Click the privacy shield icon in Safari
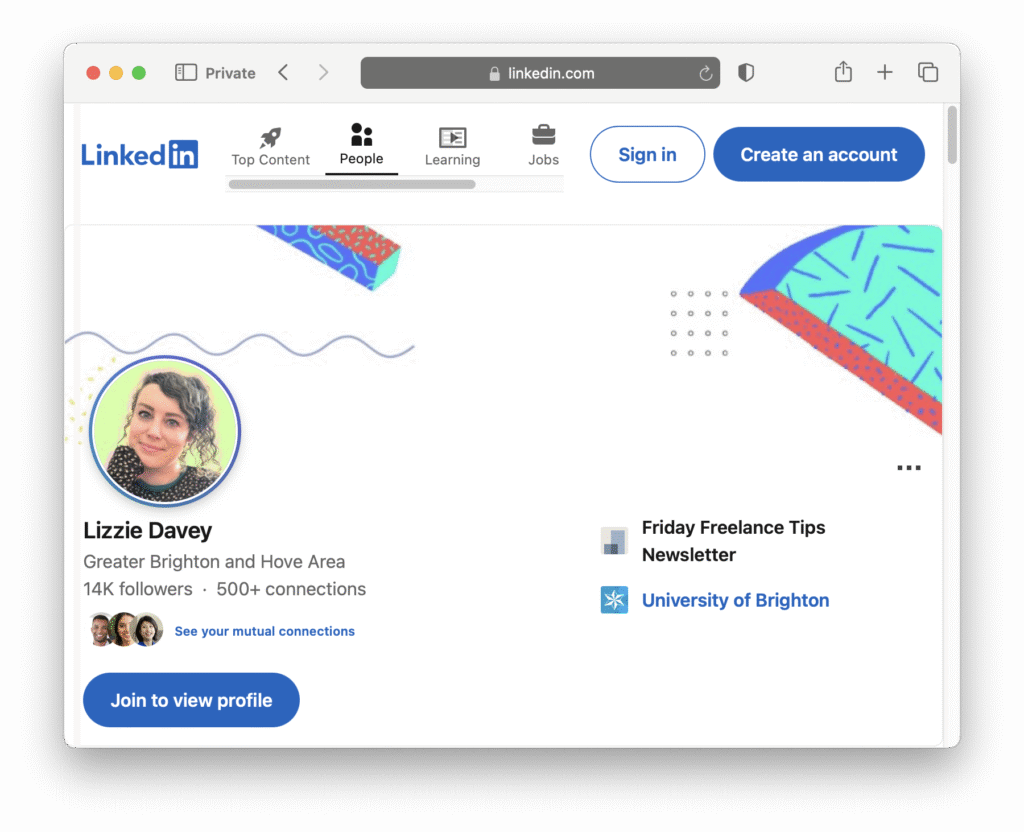The image size is (1024, 832). pos(746,72)
